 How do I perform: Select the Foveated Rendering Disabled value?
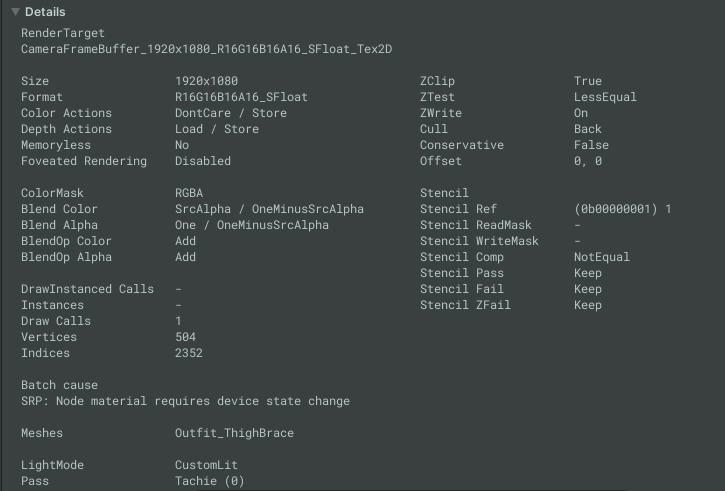pyautogui.click(x=202, y=161)
